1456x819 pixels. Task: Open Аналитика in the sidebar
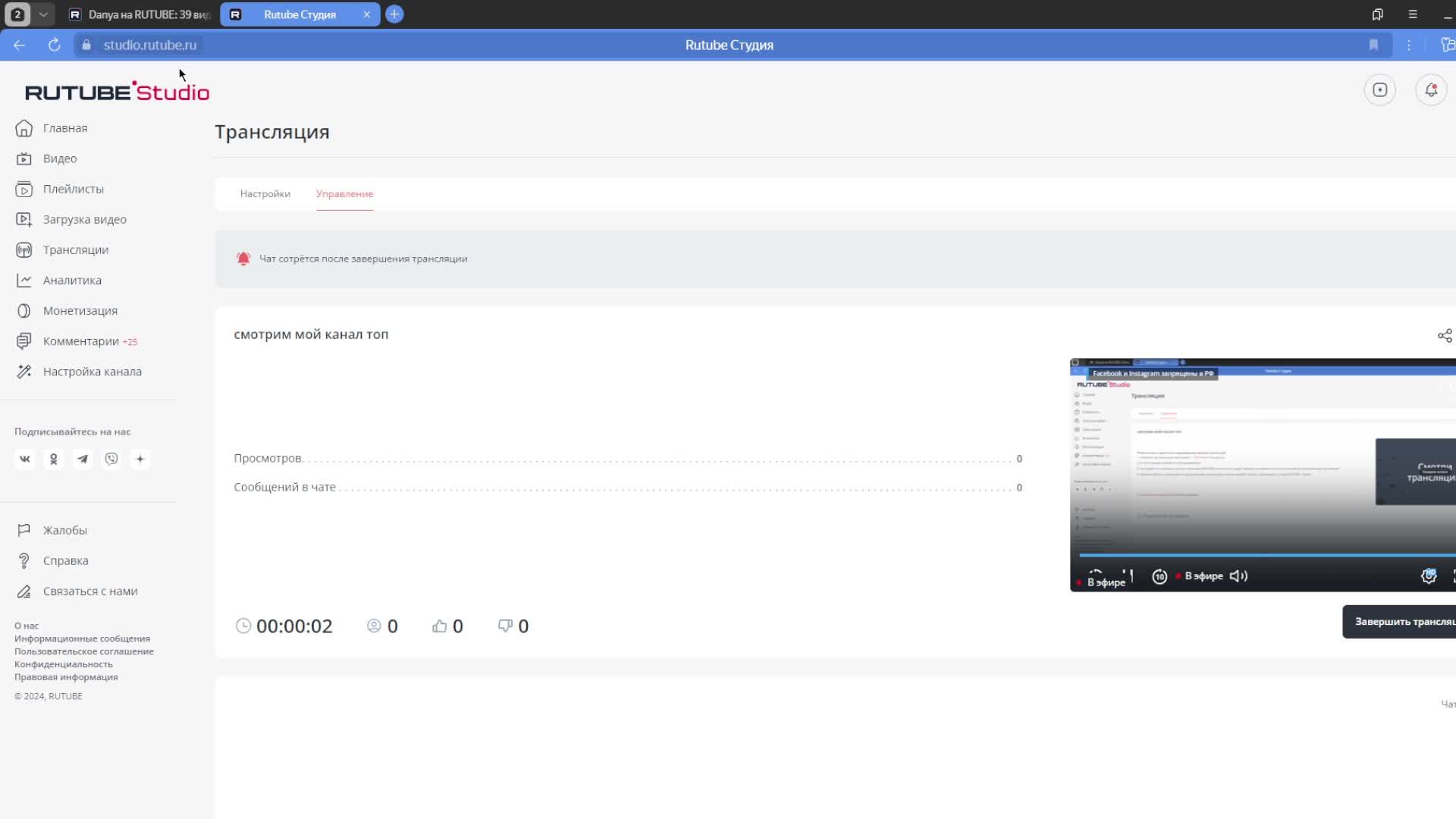click(58, 280)
